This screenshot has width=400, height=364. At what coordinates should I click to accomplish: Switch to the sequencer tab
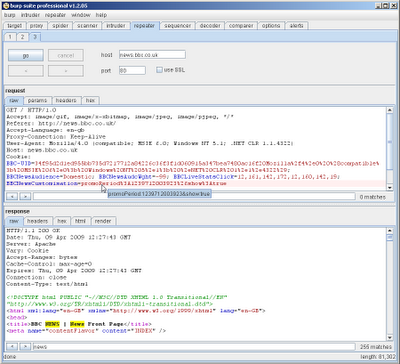click(x=178, y=26)
